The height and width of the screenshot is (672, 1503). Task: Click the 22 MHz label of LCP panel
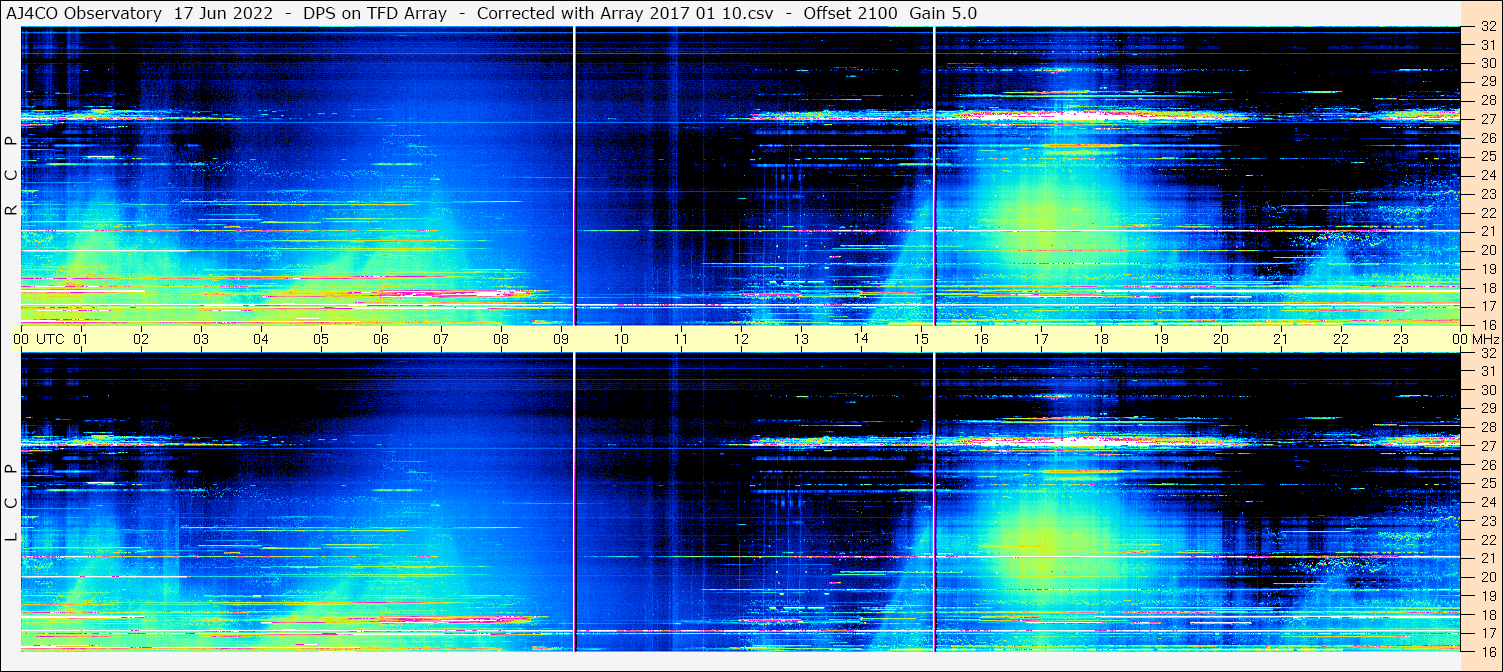1488,540
